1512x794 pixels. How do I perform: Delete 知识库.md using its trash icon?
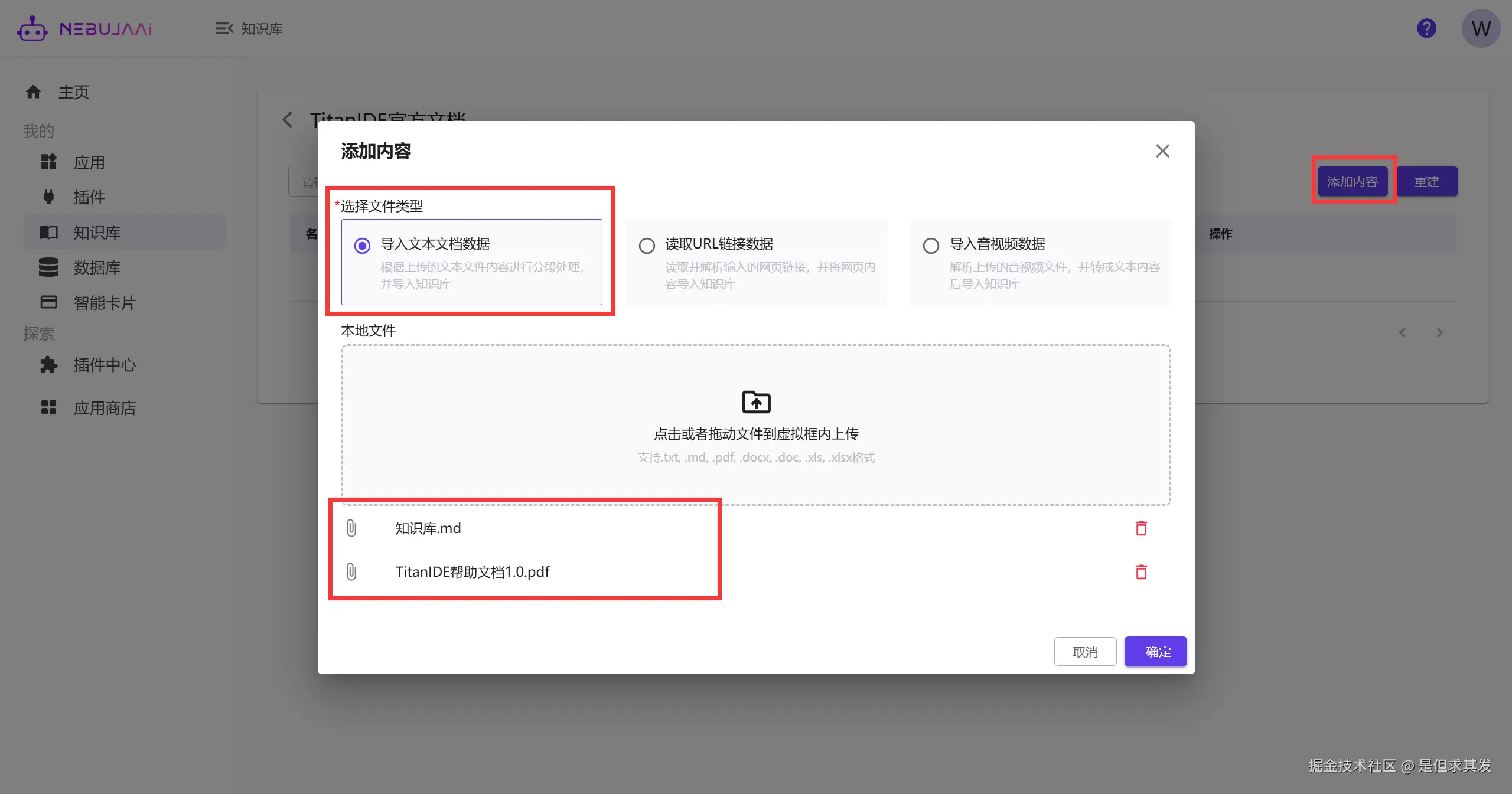1141,528
